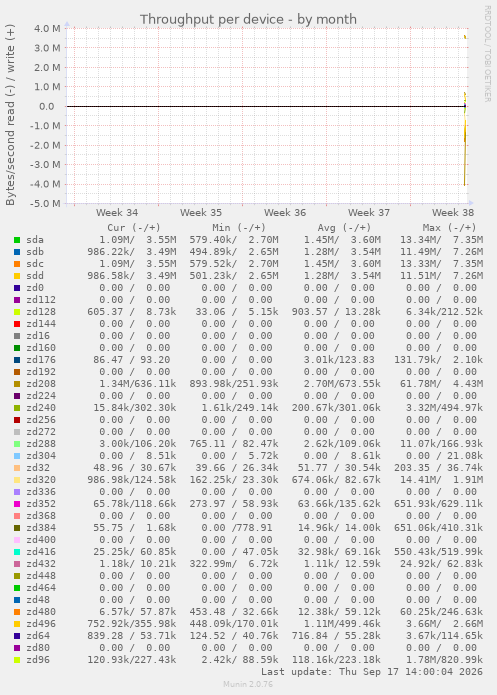
Task: Click the '0.0' y-axis tick label
Action: [x=47, y=106]
